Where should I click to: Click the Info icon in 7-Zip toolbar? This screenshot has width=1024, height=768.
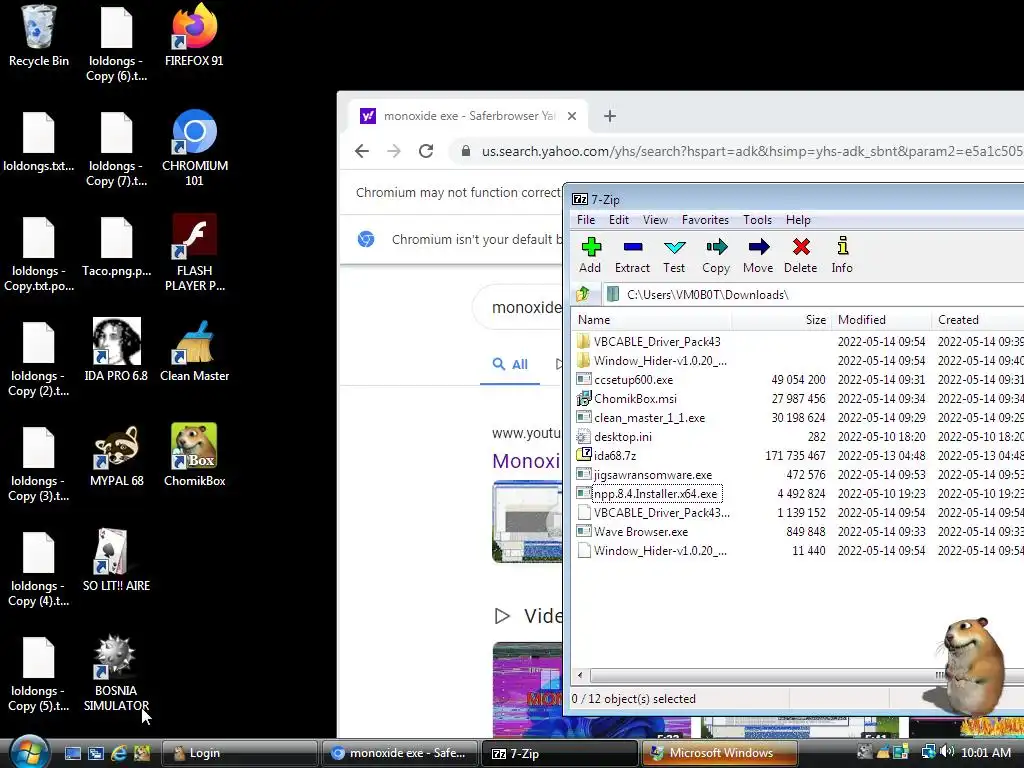[842, 255]
